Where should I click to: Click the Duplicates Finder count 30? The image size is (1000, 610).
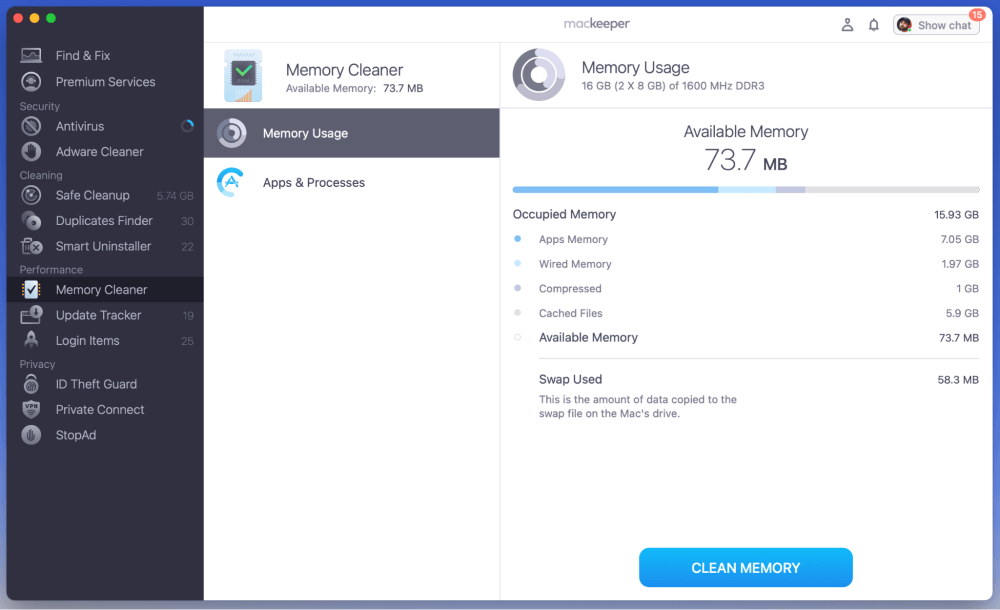coord(187,221)
